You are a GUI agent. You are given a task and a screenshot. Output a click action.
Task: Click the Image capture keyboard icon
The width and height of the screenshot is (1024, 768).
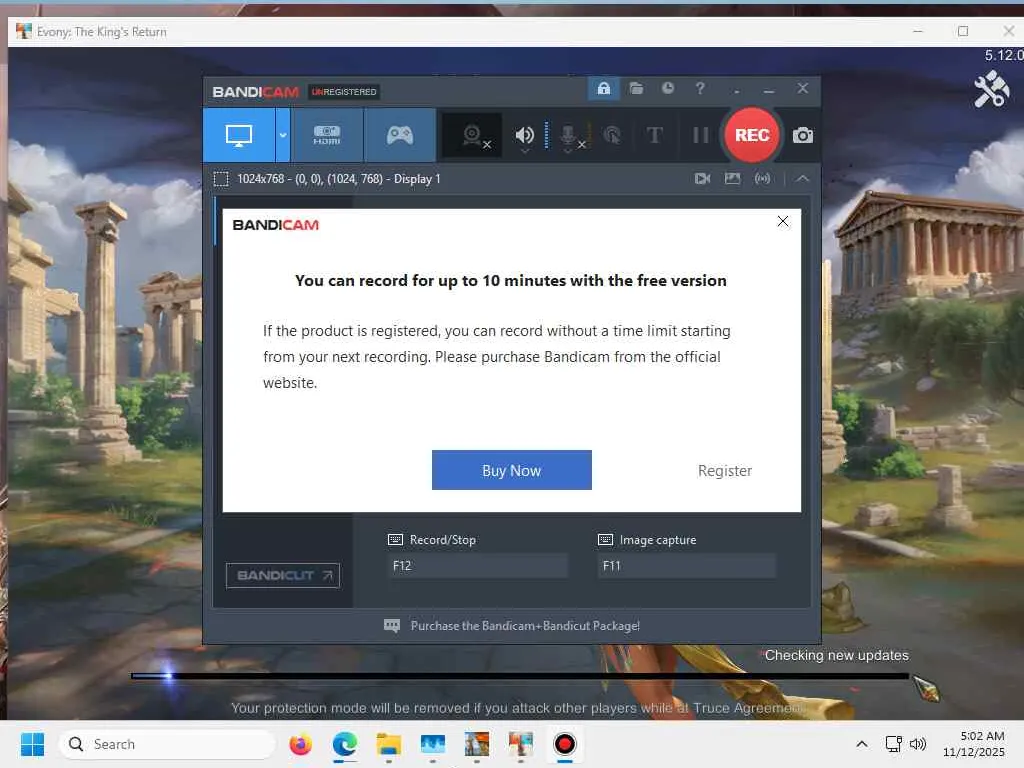[605, 539]
